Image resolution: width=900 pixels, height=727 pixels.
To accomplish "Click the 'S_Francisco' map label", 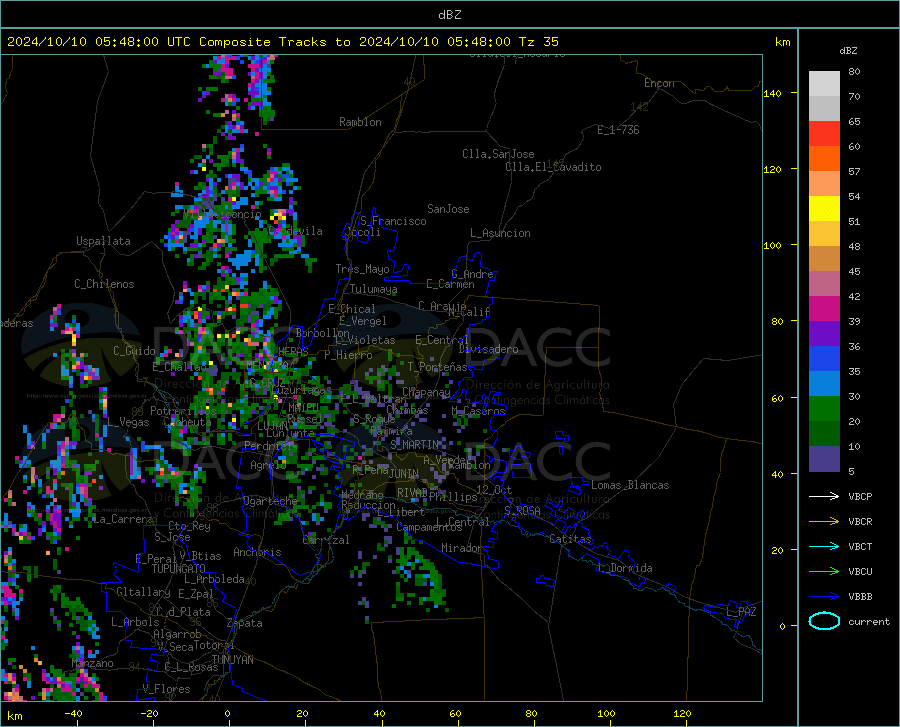I will tap(393, 221).
